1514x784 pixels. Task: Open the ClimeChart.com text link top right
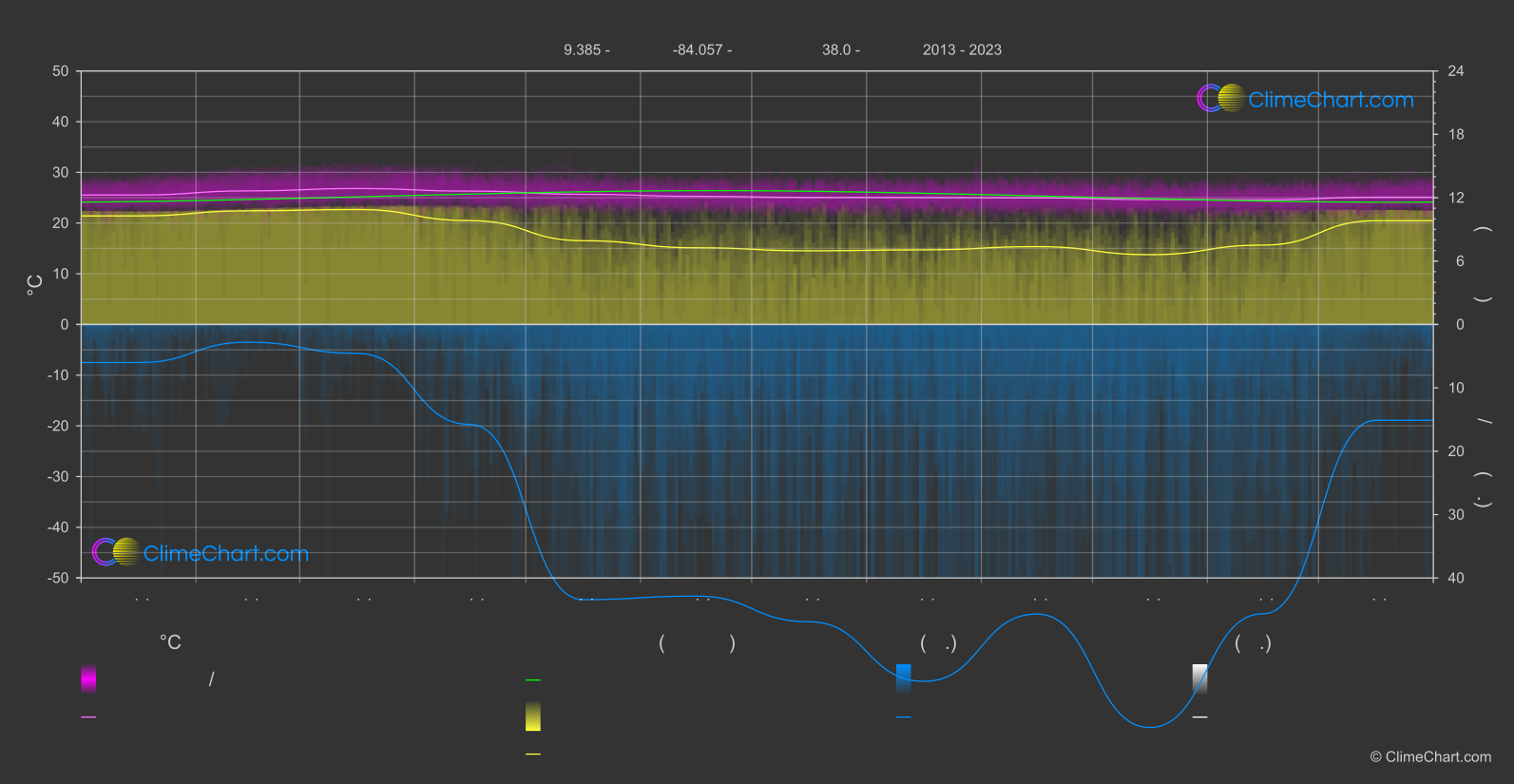pos(1331,100)
